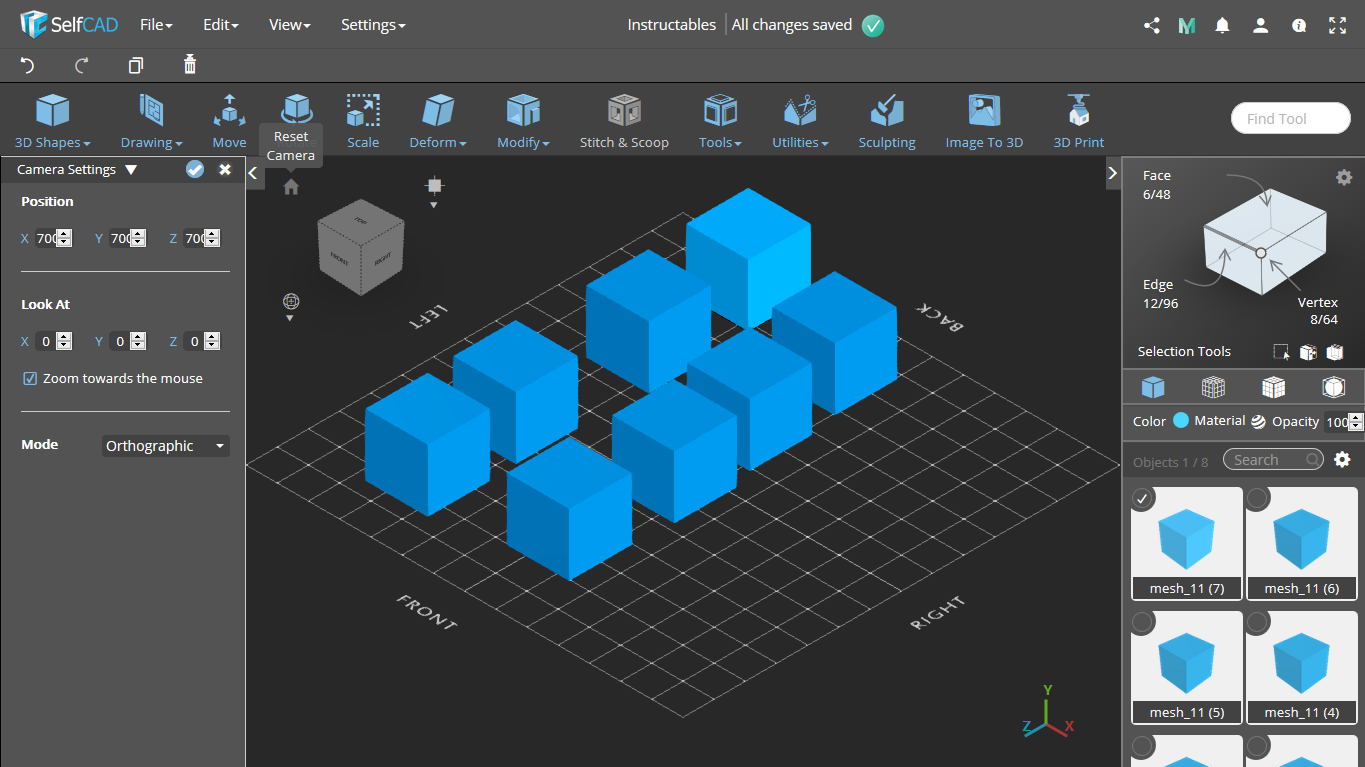The height and width of the screenshot is (767, 1365).
Task: Check the mesh_11 (4) selection circle
Action: click(x=1257, y=623)
